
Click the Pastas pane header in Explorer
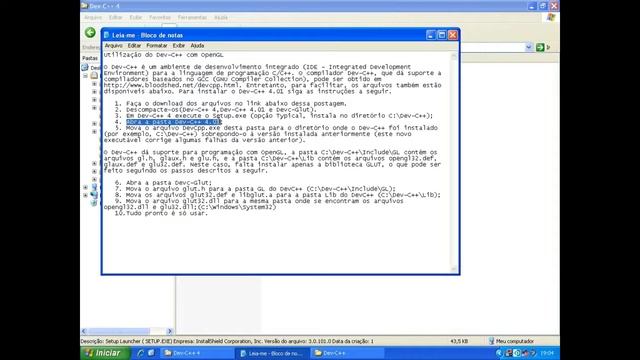90,58
